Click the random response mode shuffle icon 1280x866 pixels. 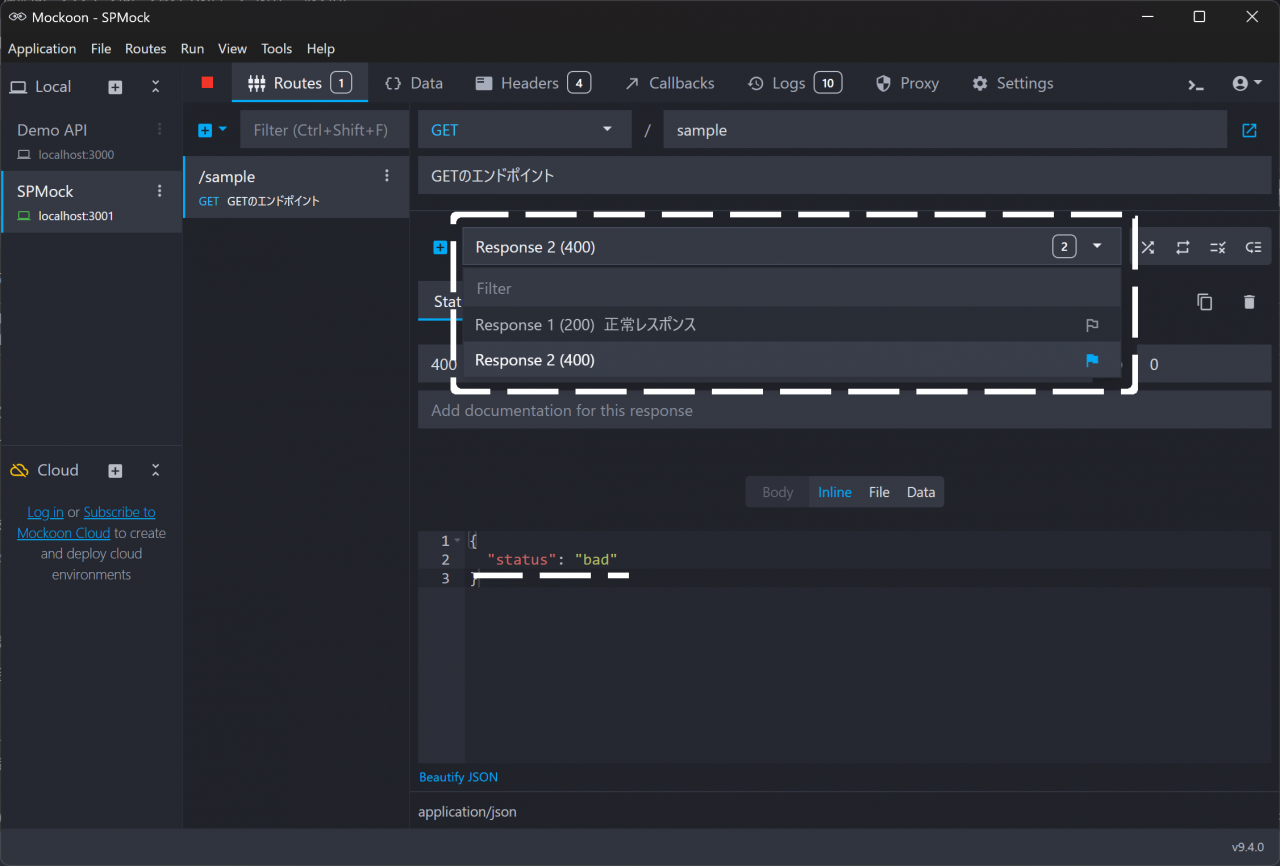coord(1147,247)
